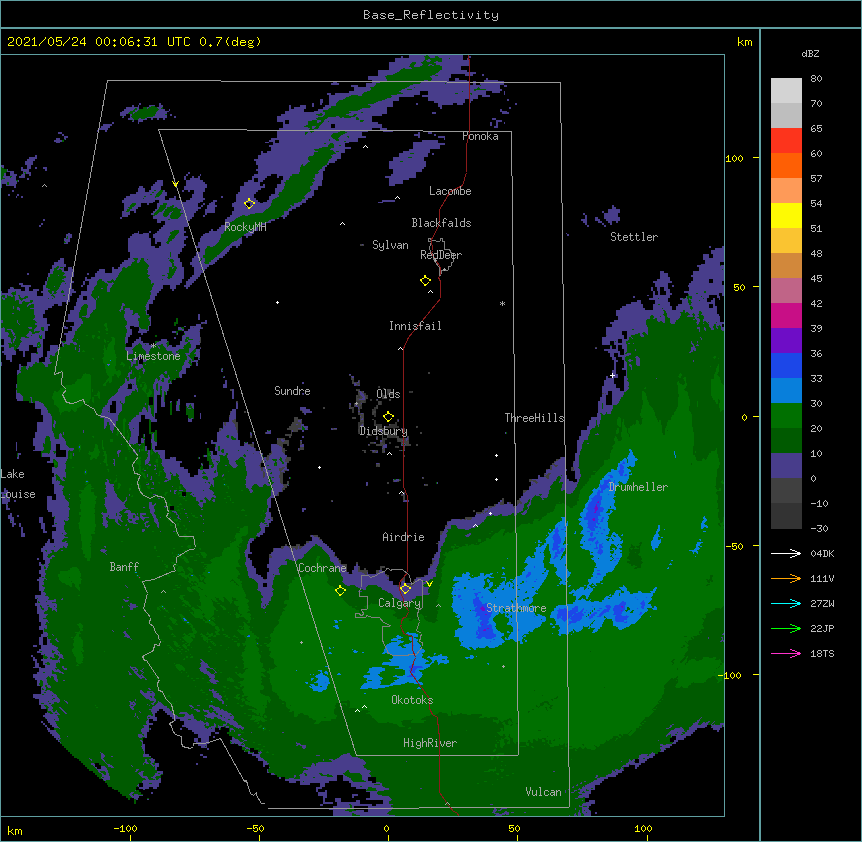
Task: Select the Calgary city label
Action: [399, 603]
